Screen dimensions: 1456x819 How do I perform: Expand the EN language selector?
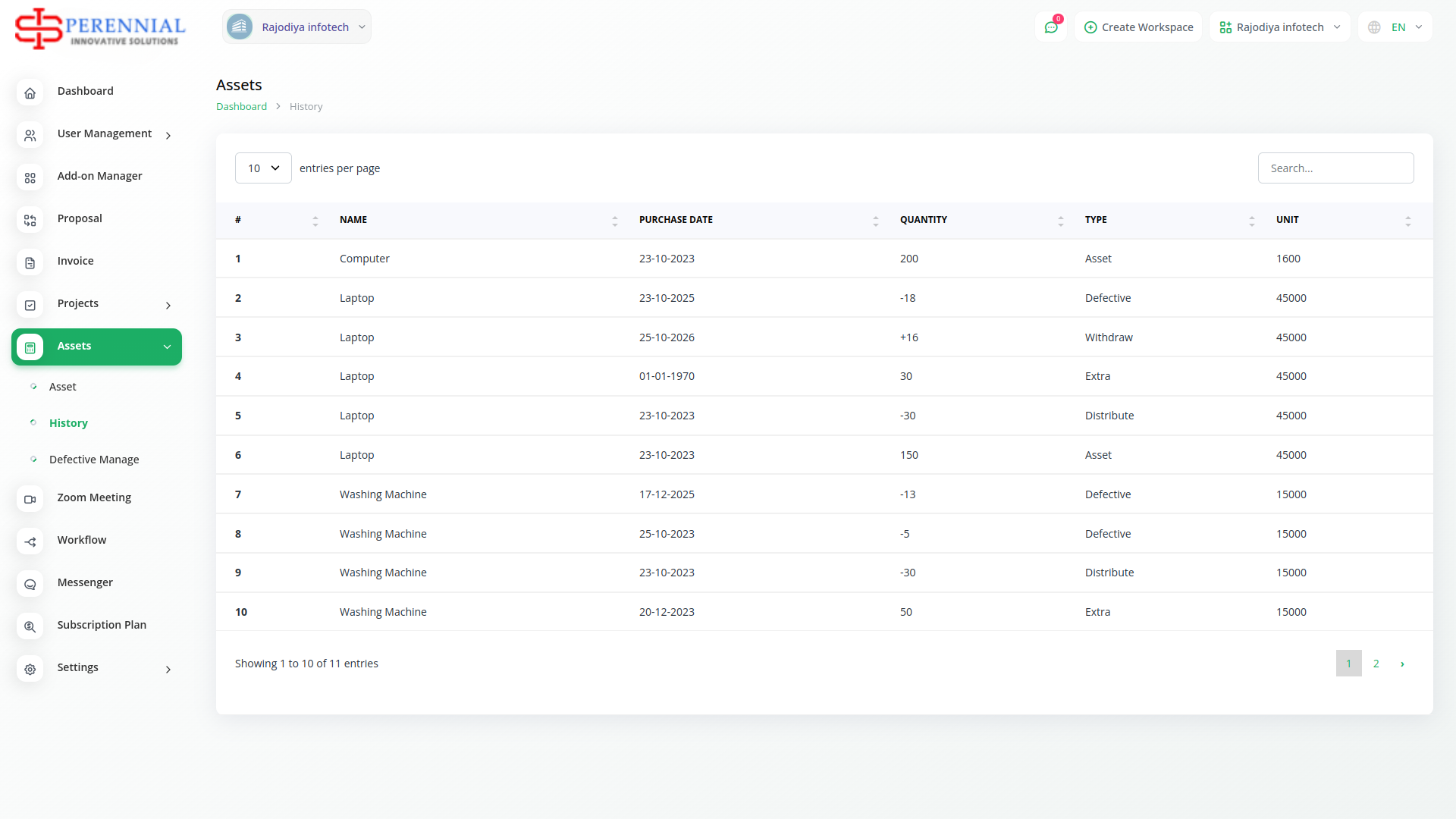click(1396, 27)
